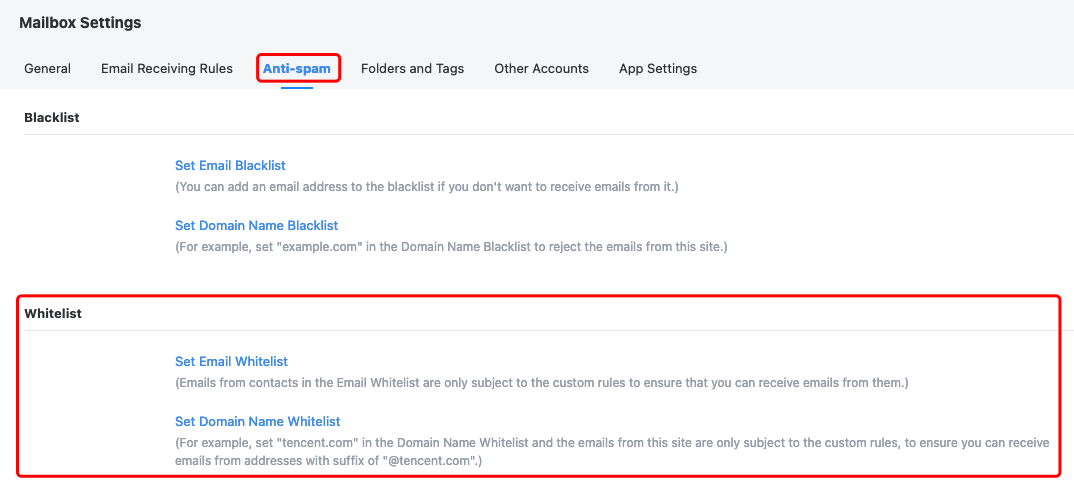Click the Set Email Whitelist link
Image resolution: width=1074 pixels, height=480 pixels.
point(231,361)
